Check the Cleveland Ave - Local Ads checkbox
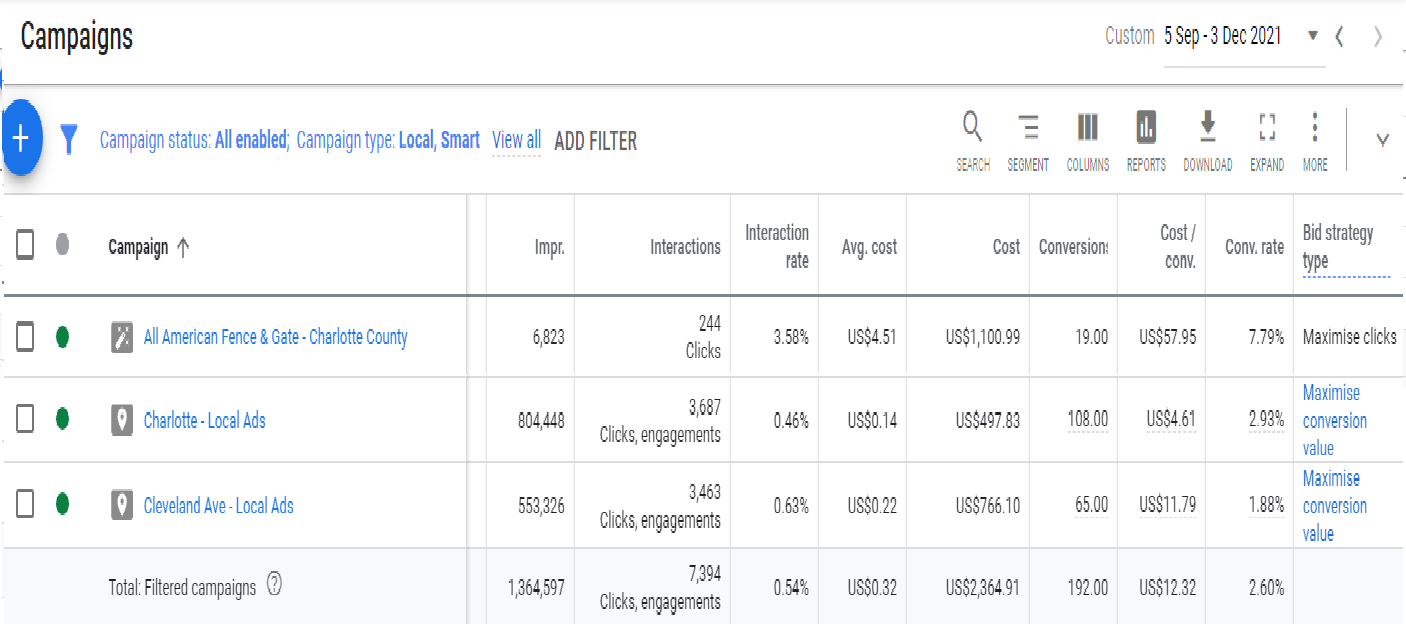This screenshot has width=1406, height=626. (x=25, y=505)
